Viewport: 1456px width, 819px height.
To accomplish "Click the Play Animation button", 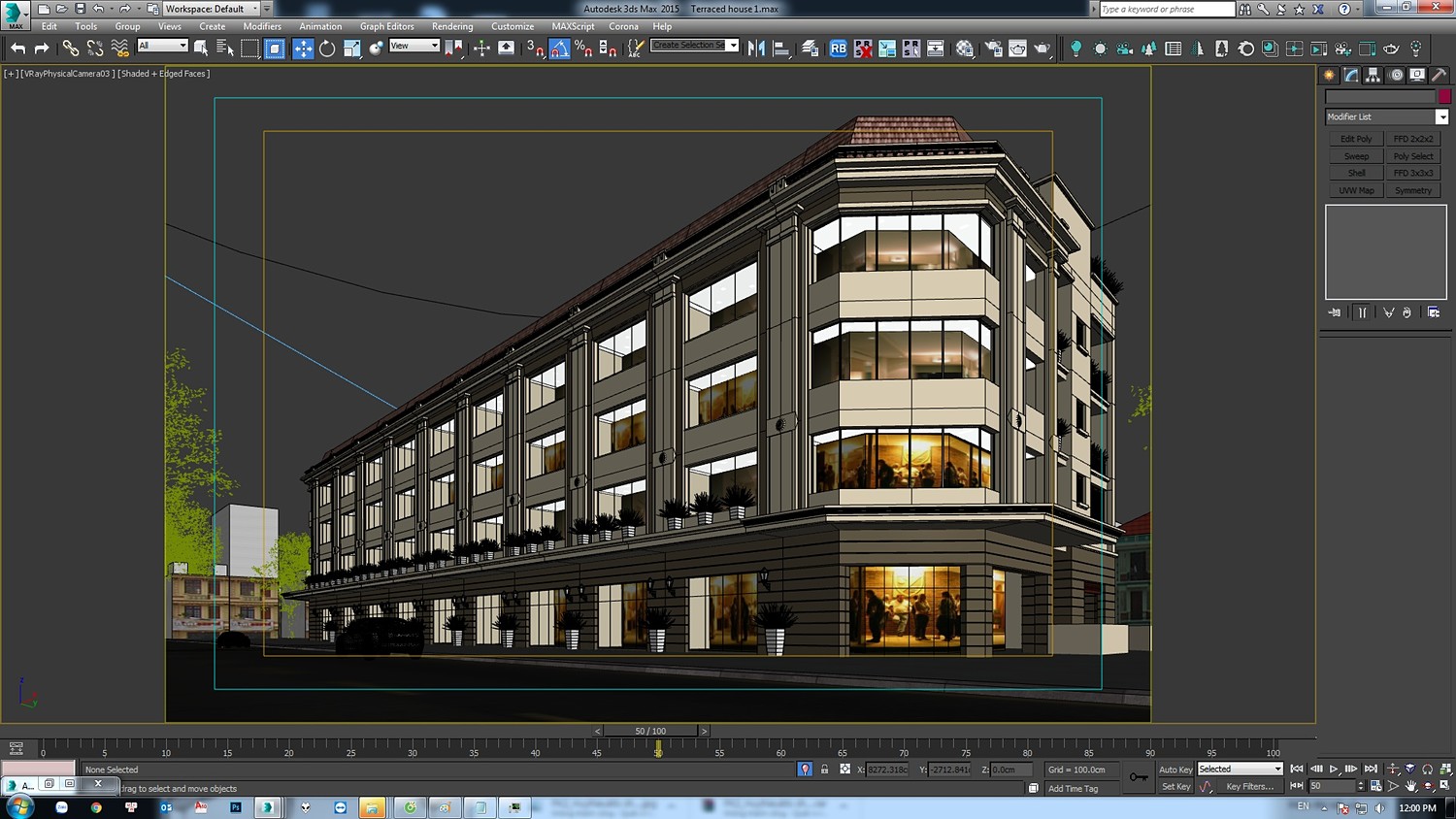I will point(1334,769).
